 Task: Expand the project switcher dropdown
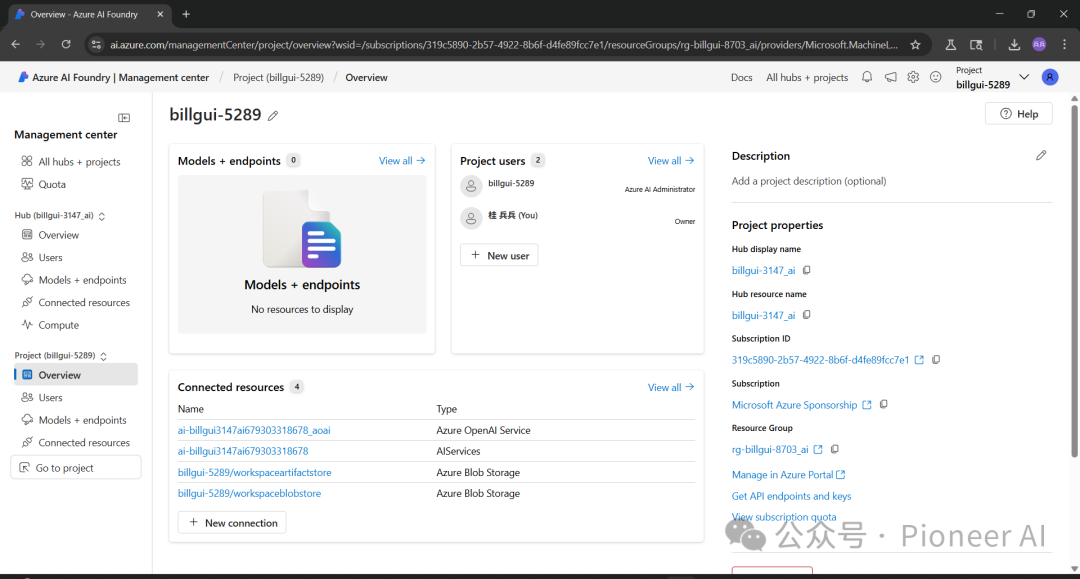pos(1023,77)
